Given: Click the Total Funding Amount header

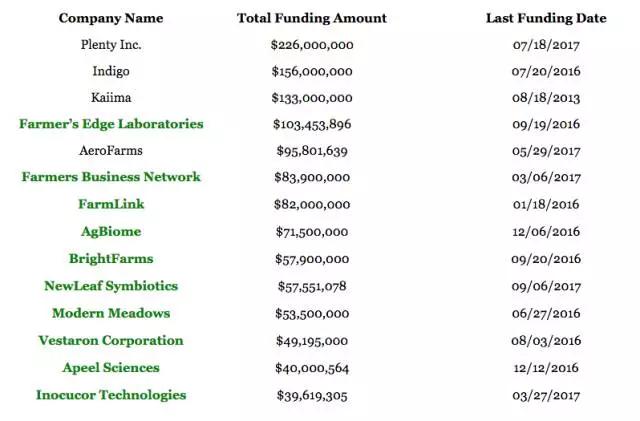Looking at the screenshot, I should pos(312,18).
